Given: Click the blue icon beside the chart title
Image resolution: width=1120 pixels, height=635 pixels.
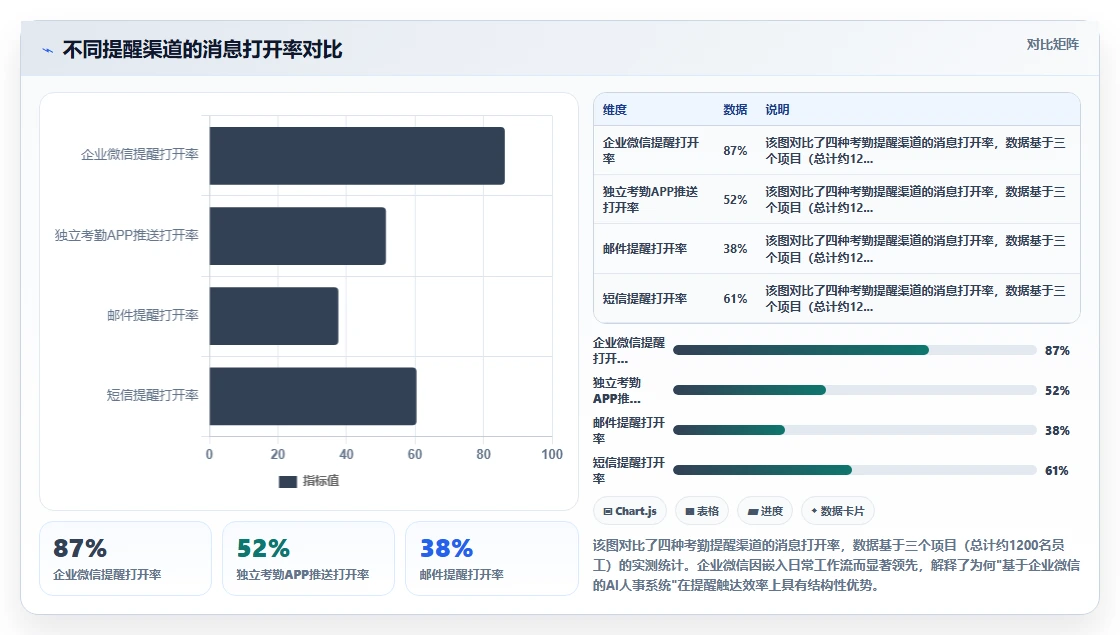Looking at the screenshot, I should (x=48, y=50).
